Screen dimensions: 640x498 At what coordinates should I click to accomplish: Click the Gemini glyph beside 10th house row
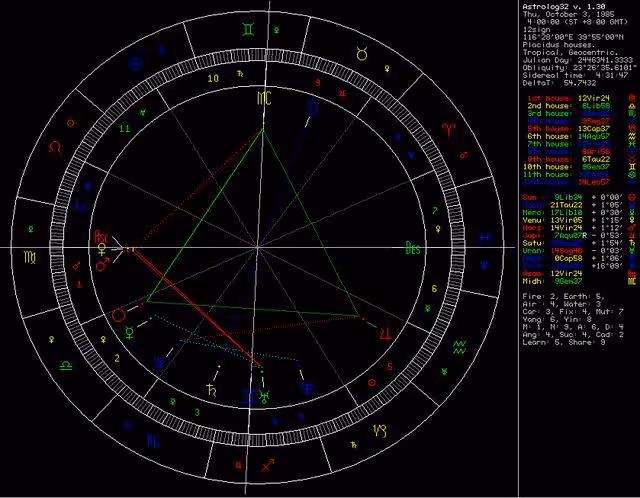tap(632, 167)
